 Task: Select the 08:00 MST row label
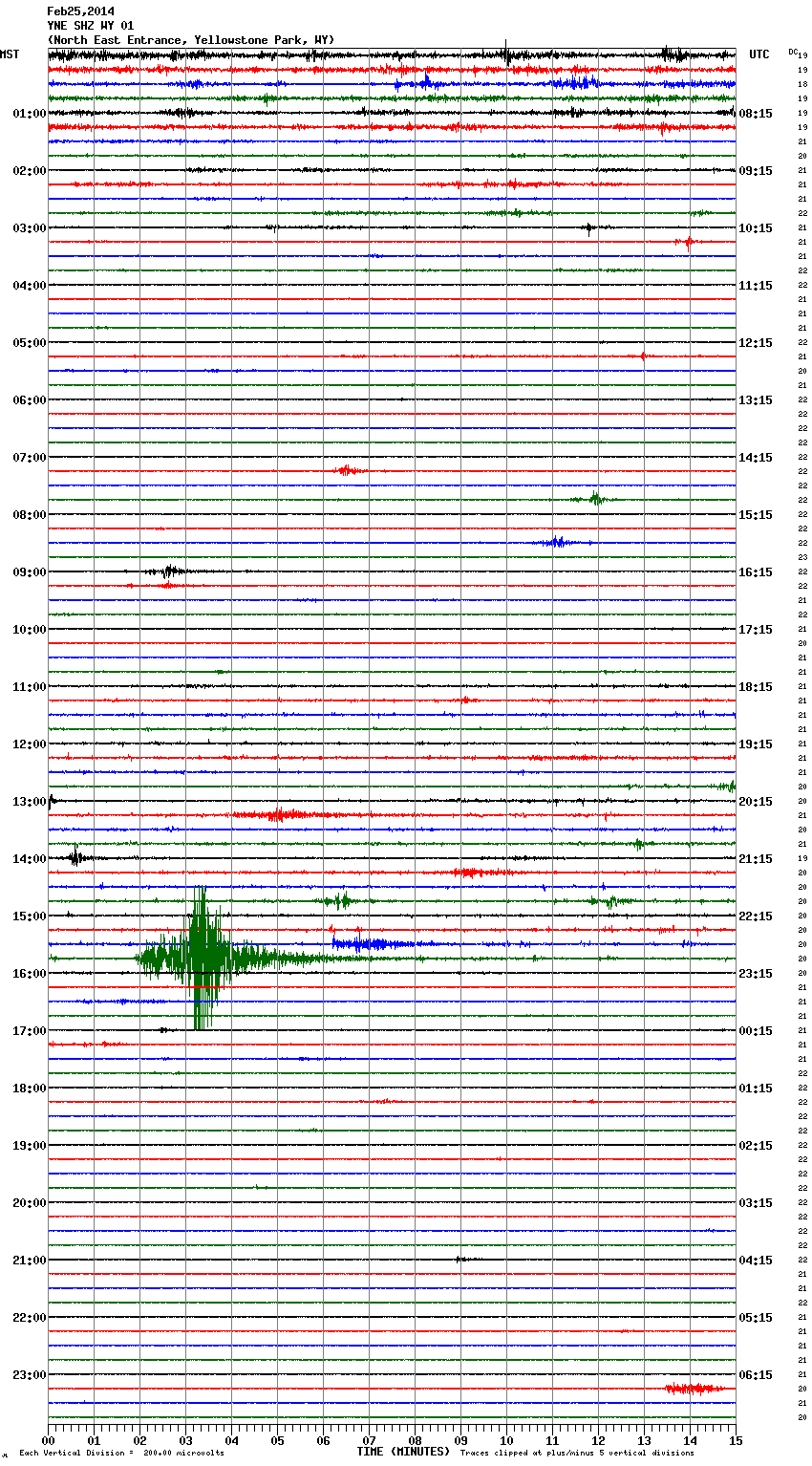click(30, 515)
